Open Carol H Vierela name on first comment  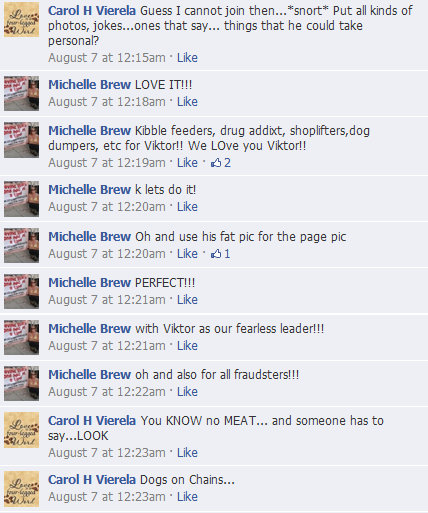click(92, 11)
